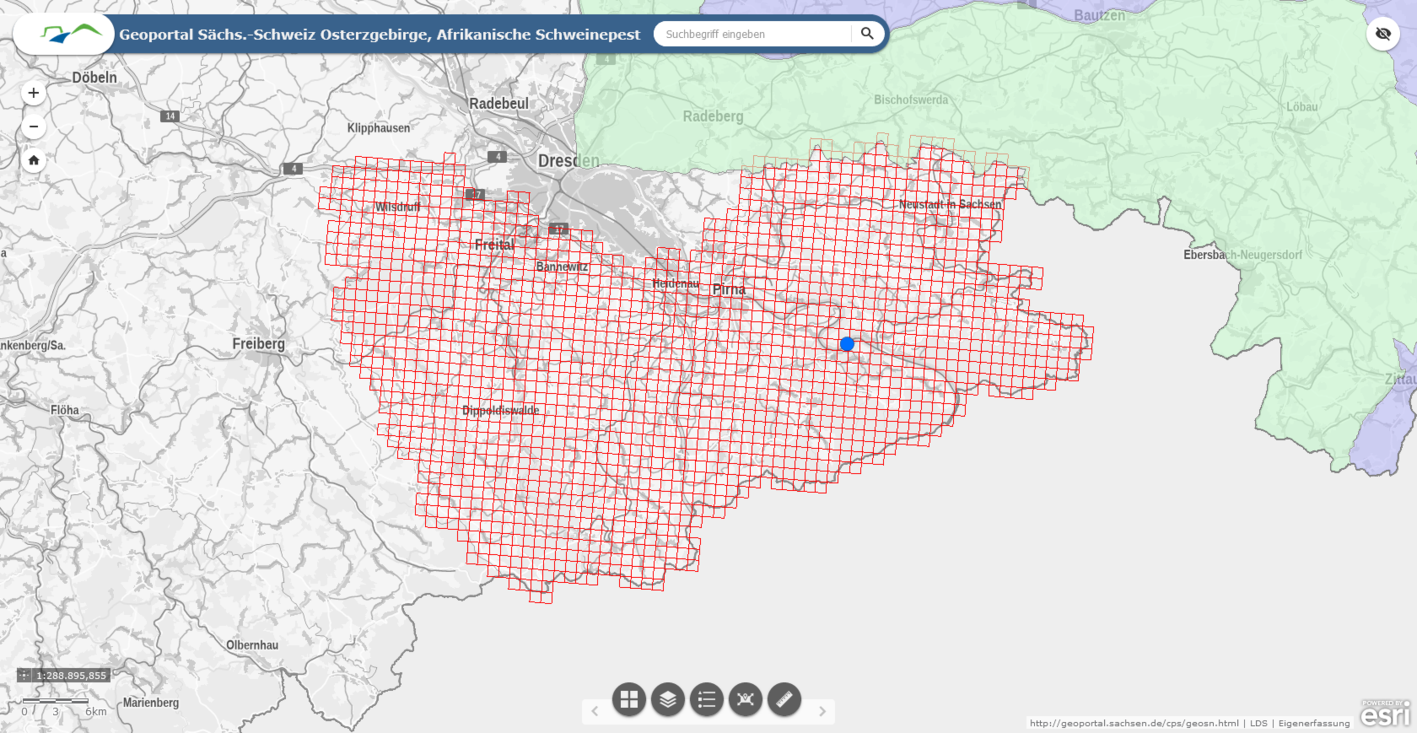Open the layer list widget

(x=668, y=700)
